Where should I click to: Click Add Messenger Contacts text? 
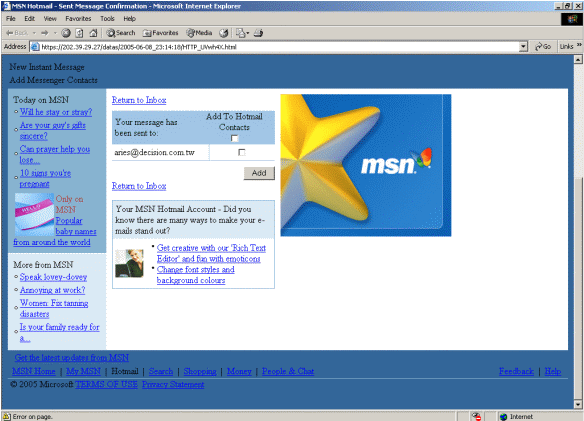[x=54, y=80]
